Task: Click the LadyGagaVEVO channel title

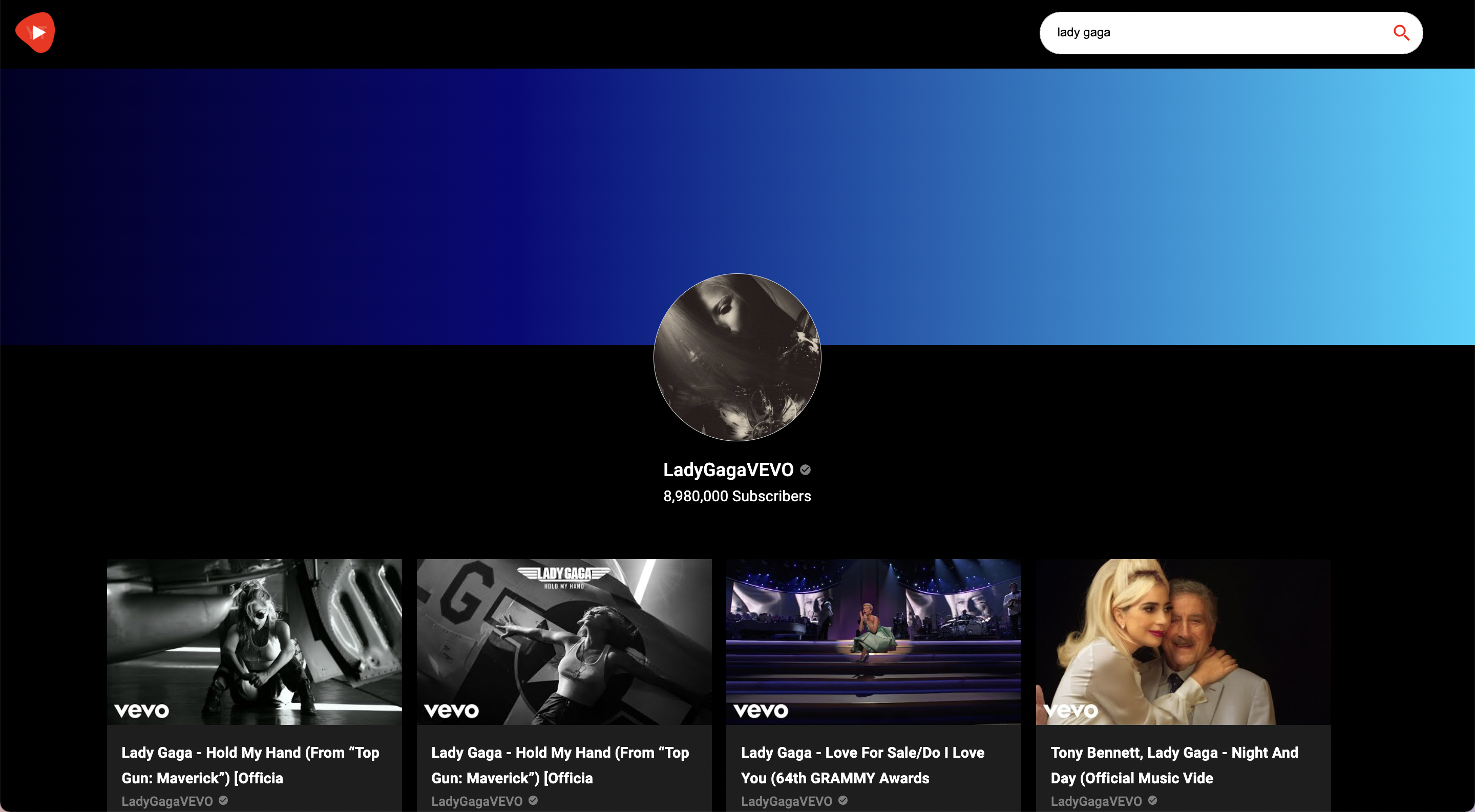Action: coord(728,470)
